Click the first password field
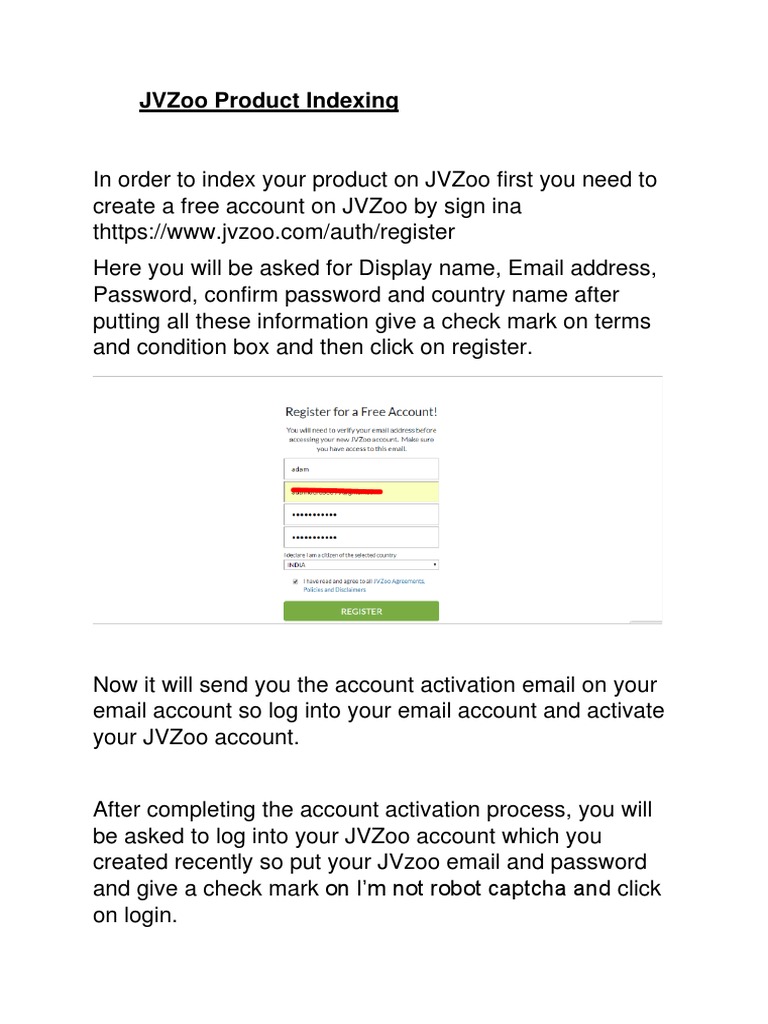This screenshot has width=768, height=1024. coord(361,514)
